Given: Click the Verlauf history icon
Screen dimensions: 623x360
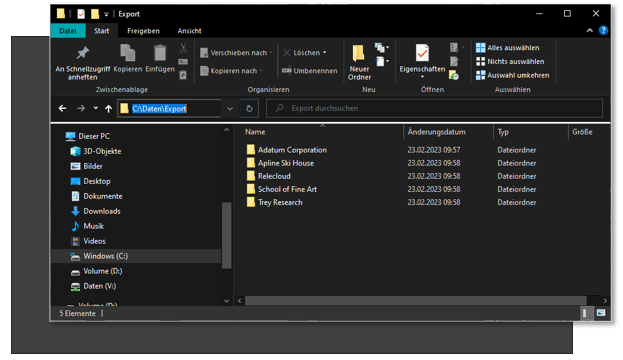Looking at the screenshot, I should 454,75.
